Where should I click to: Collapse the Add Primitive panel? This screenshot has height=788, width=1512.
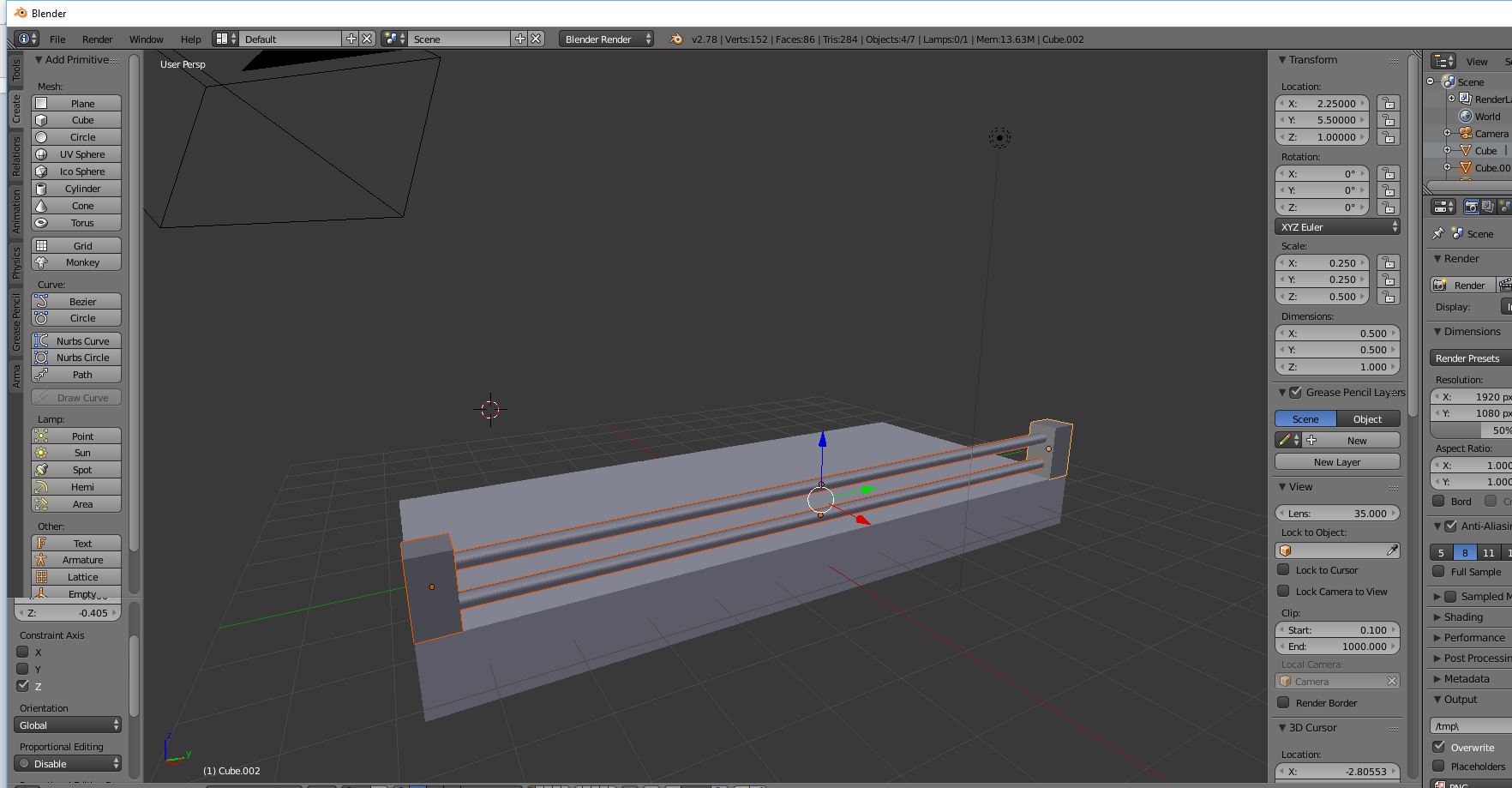39,60
